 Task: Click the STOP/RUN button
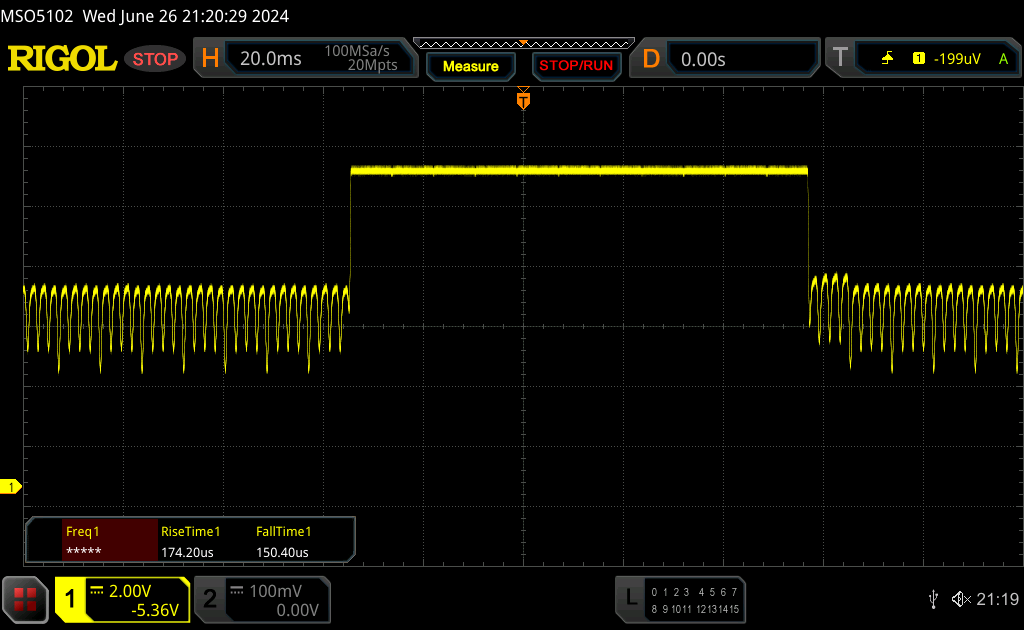pos(576,66)
